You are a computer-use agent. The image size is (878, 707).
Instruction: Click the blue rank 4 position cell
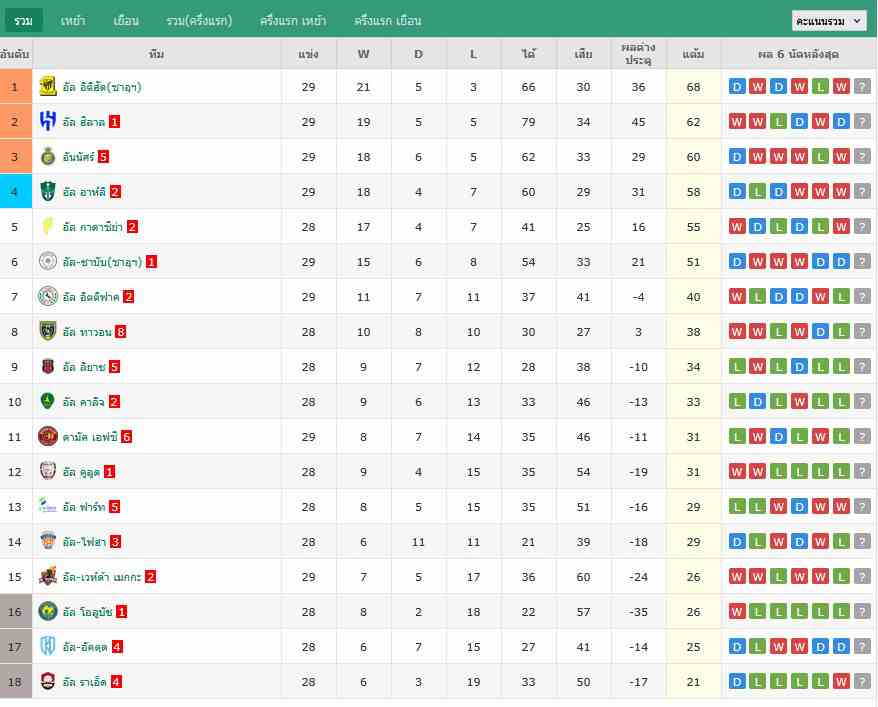pyautogui.click(x=15, y=192)
